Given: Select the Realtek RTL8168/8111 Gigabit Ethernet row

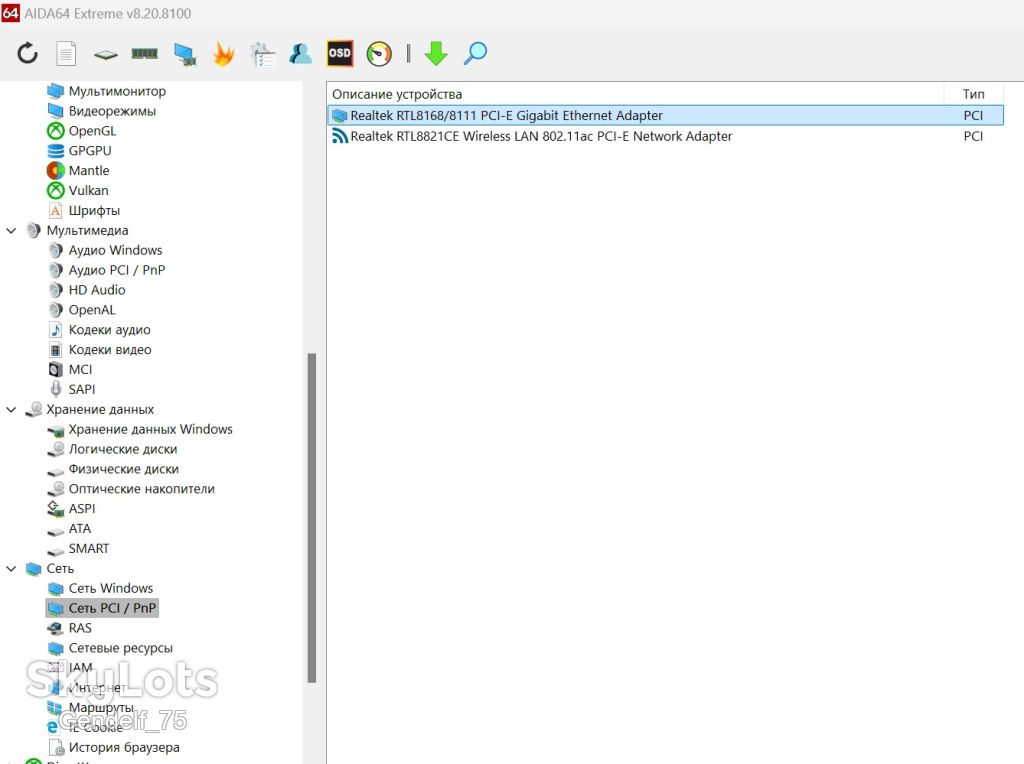Looking at the screenshot, I should [665, 116].
